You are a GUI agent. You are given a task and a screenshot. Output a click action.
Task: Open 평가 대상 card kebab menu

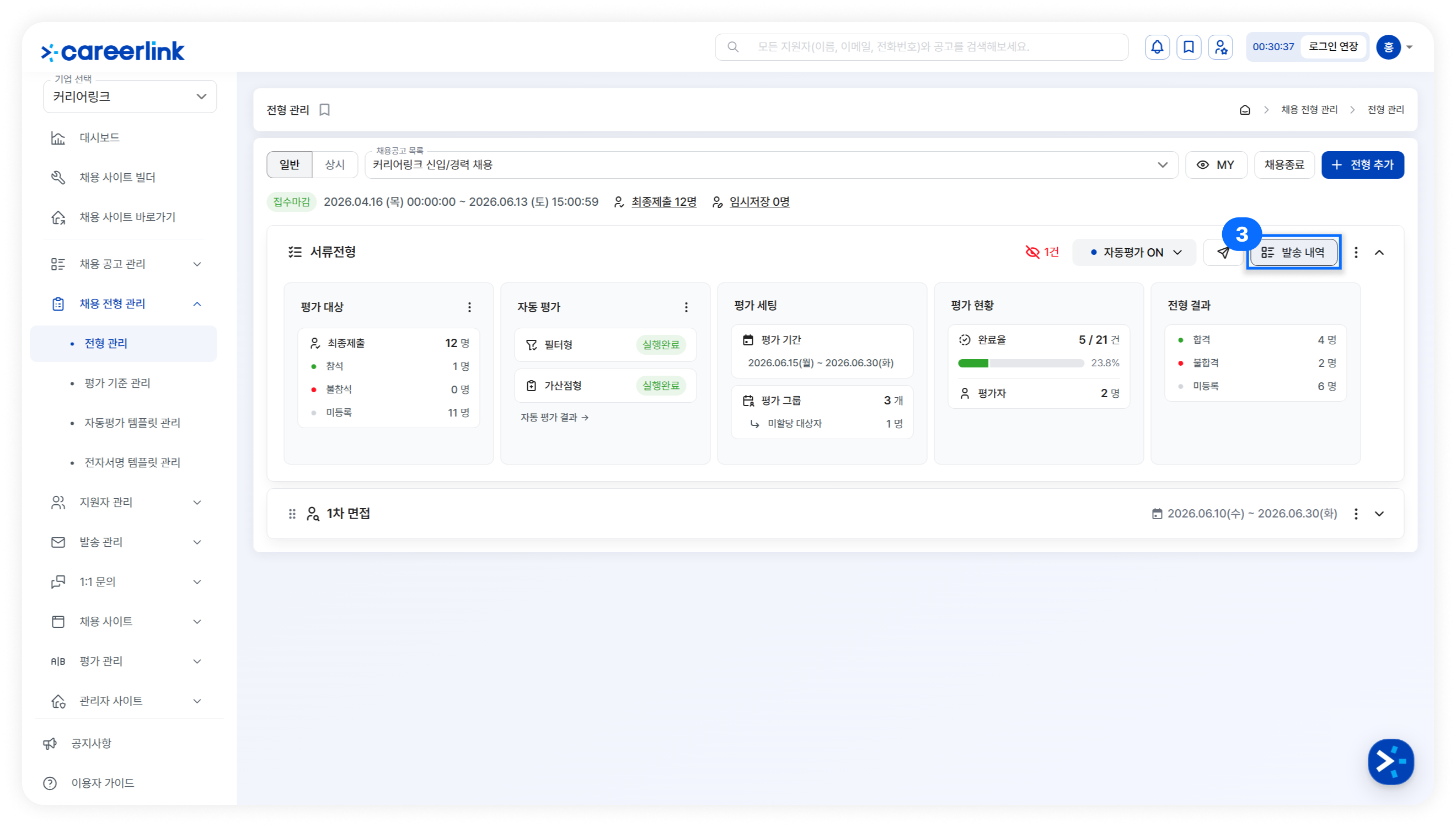(469, 307)
